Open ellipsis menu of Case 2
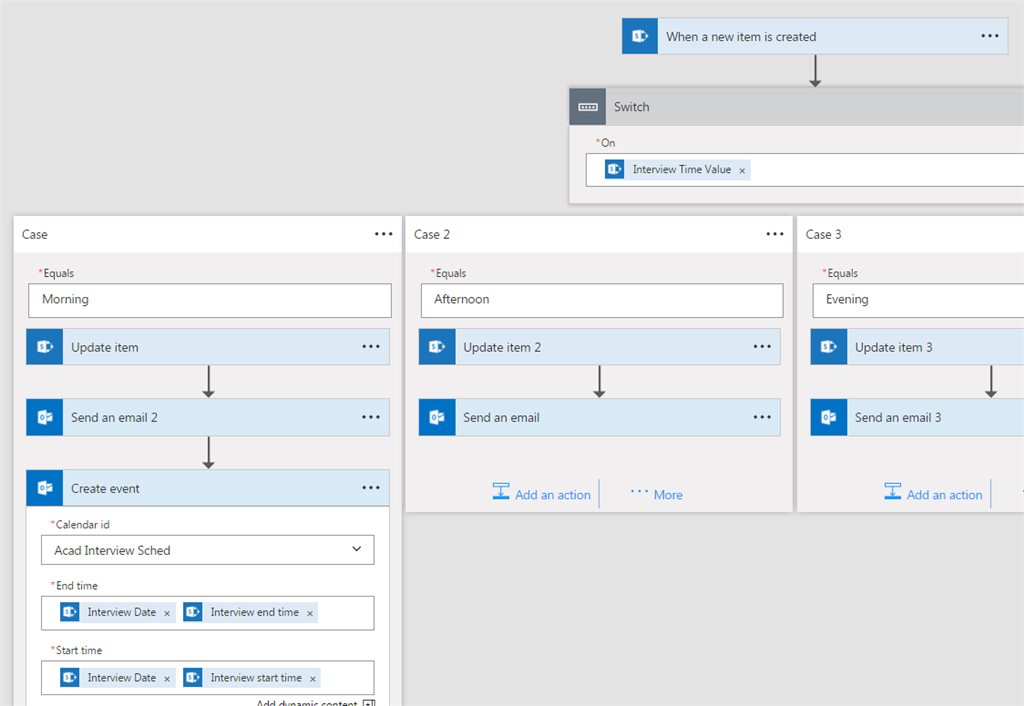The image size is (1024, 706). click(x=775, y=234)
